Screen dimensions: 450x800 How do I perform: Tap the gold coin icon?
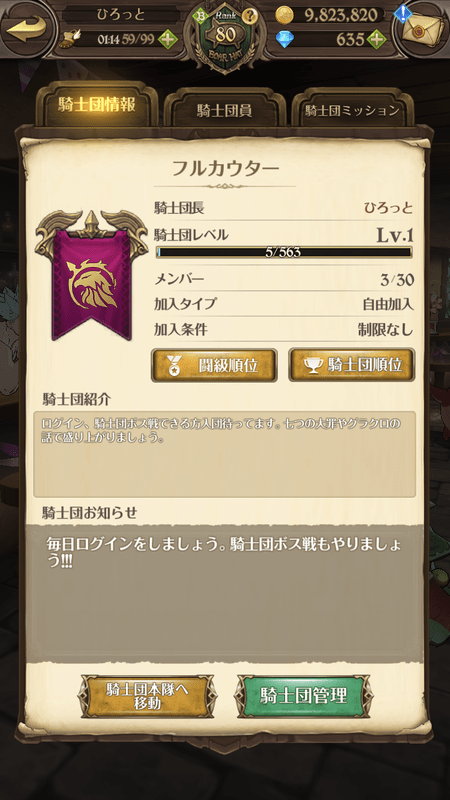284,15
